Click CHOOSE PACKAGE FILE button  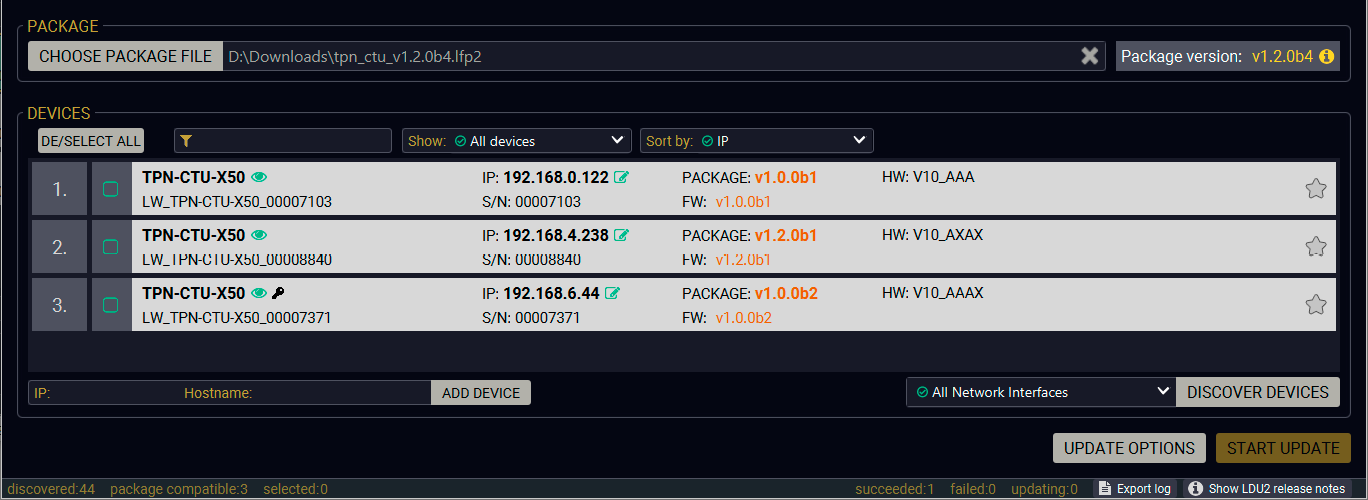(125, 56)
